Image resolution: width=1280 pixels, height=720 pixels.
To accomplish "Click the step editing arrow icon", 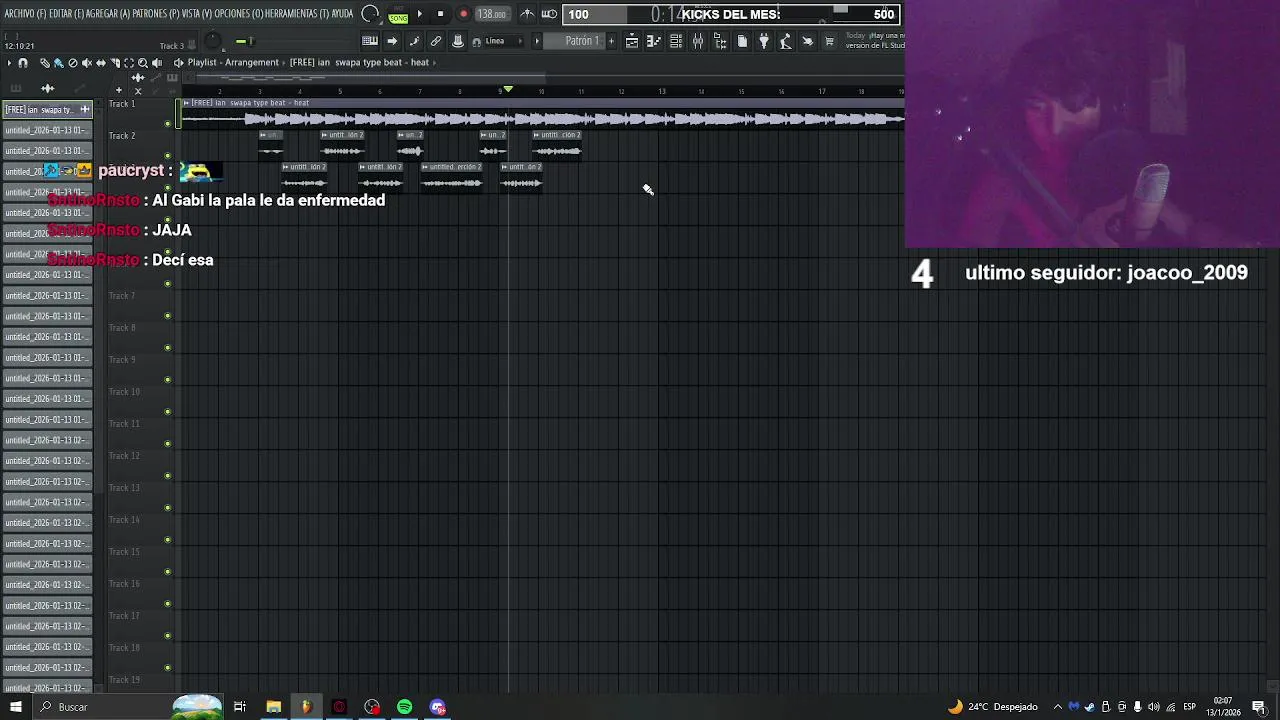I will (392, 41).
